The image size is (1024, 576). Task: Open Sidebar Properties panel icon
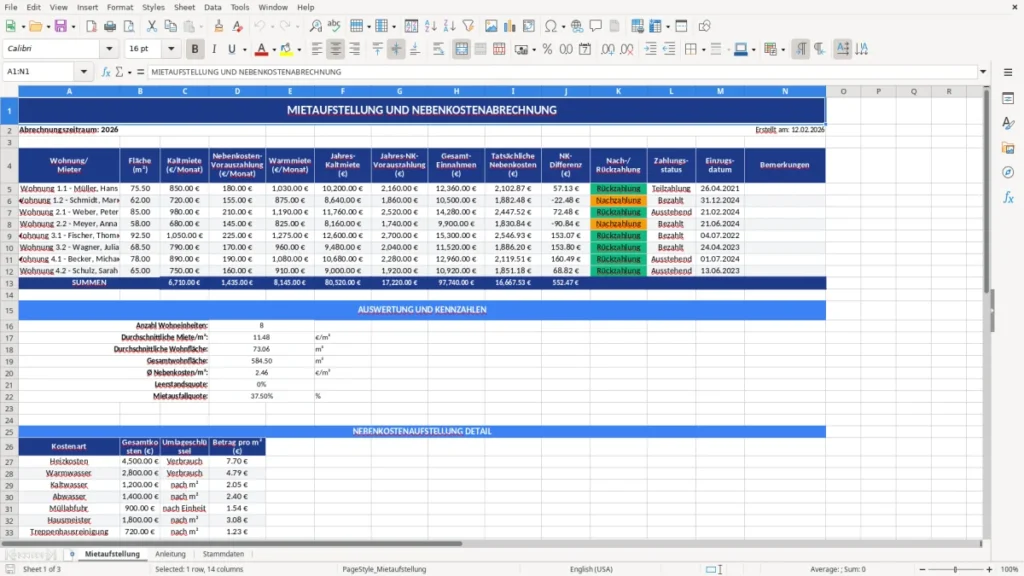click(1008, 99)
